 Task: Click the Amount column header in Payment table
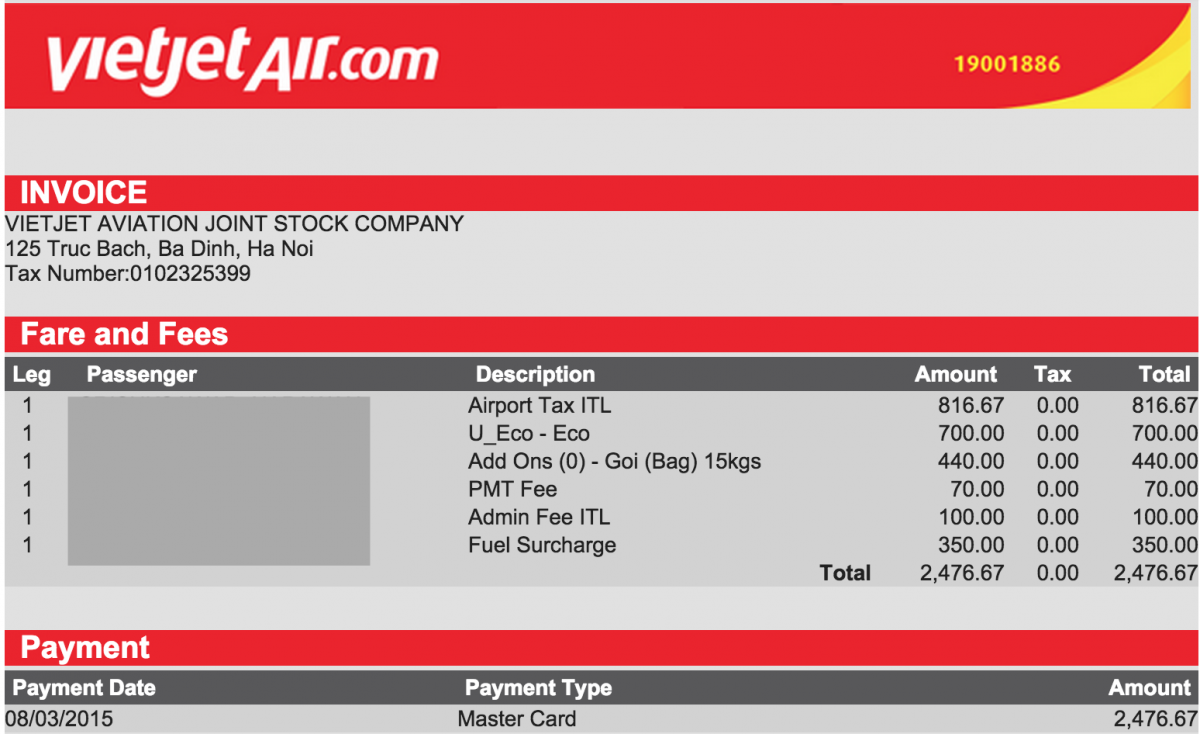1150,688
